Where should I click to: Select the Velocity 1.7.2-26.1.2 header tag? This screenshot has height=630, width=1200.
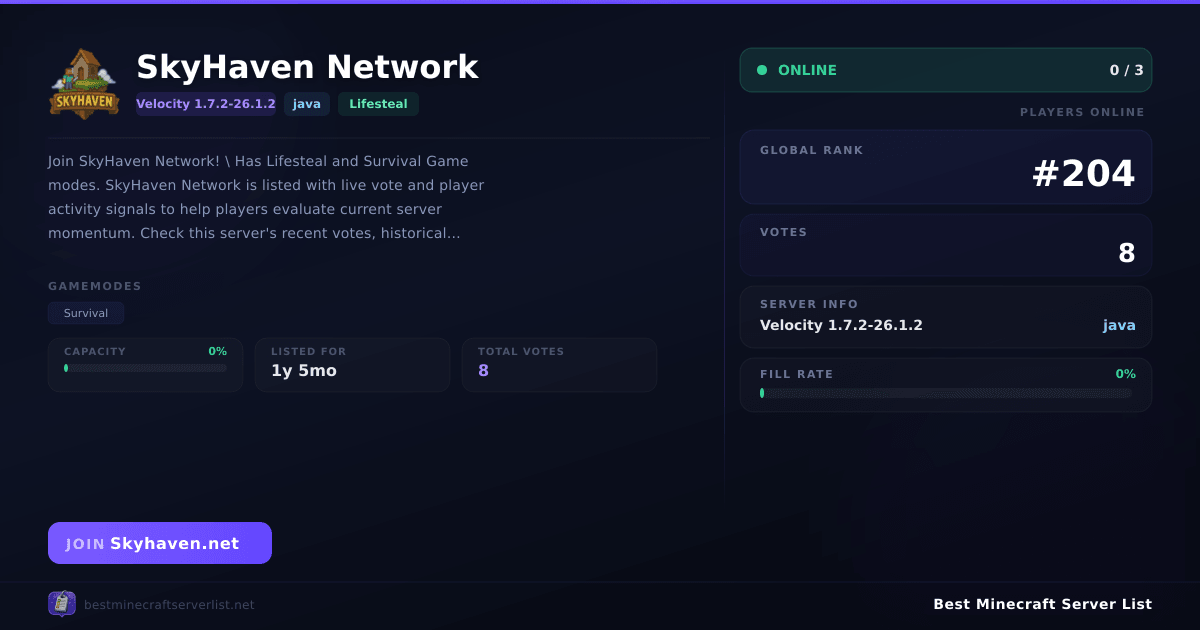pyautogui.click(x=206, y=104)
